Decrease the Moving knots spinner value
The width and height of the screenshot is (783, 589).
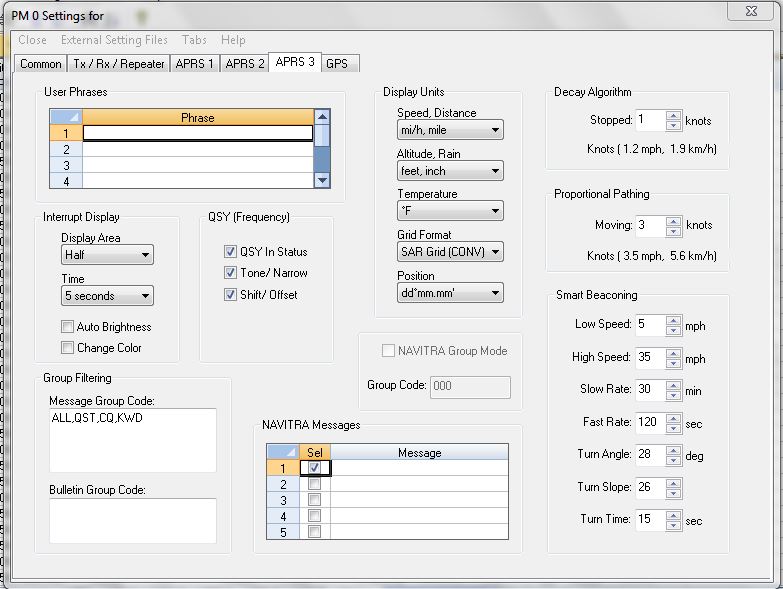[x=673, y=231]
